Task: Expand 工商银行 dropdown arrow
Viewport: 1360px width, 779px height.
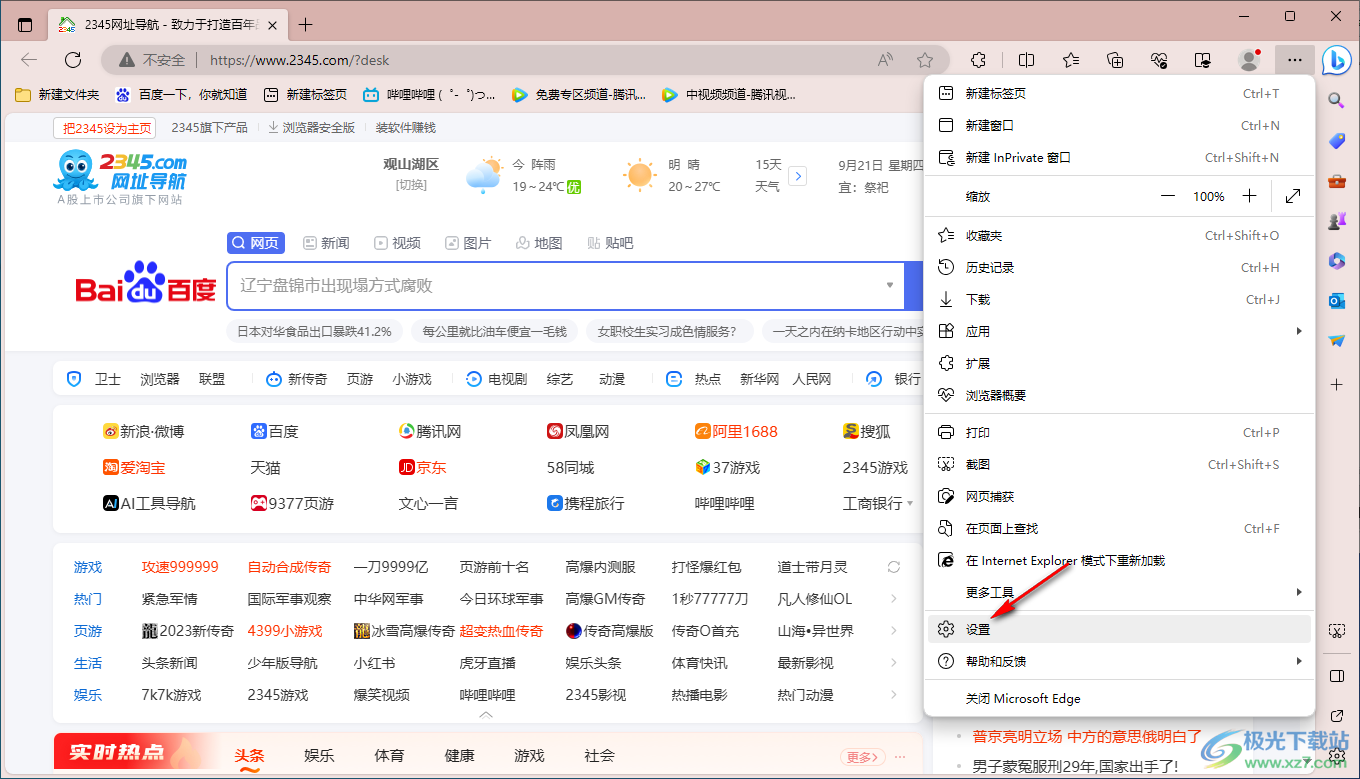Action: (910, 504)
